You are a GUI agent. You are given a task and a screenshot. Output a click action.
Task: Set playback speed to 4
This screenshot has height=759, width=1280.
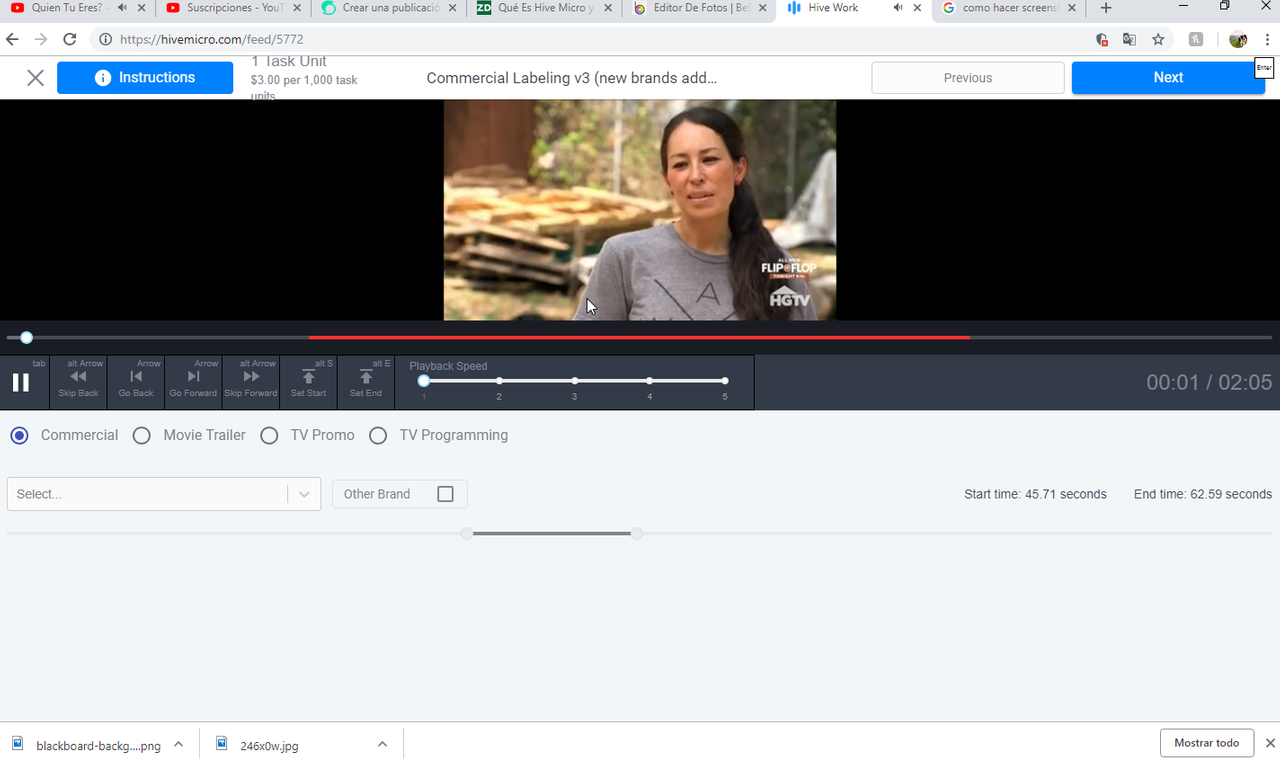pyautogui.click(x=650, y=381)
